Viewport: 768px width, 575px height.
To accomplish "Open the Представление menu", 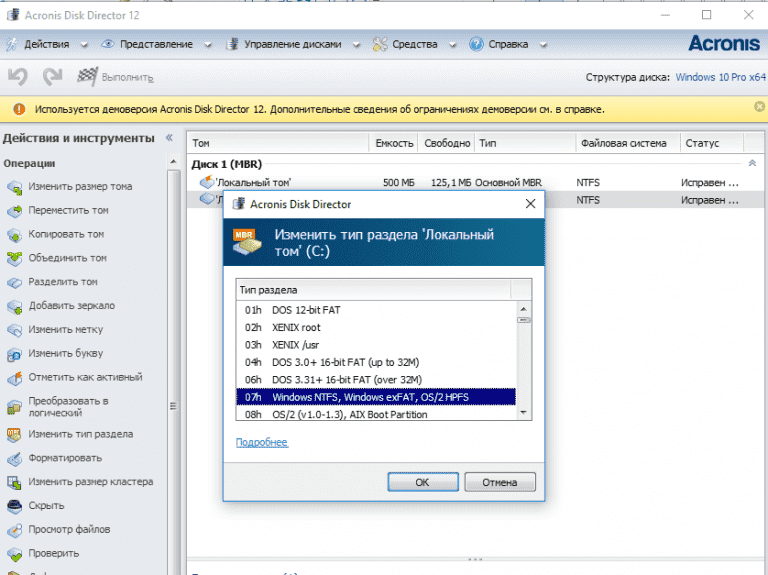I will (x=156, y=44).
